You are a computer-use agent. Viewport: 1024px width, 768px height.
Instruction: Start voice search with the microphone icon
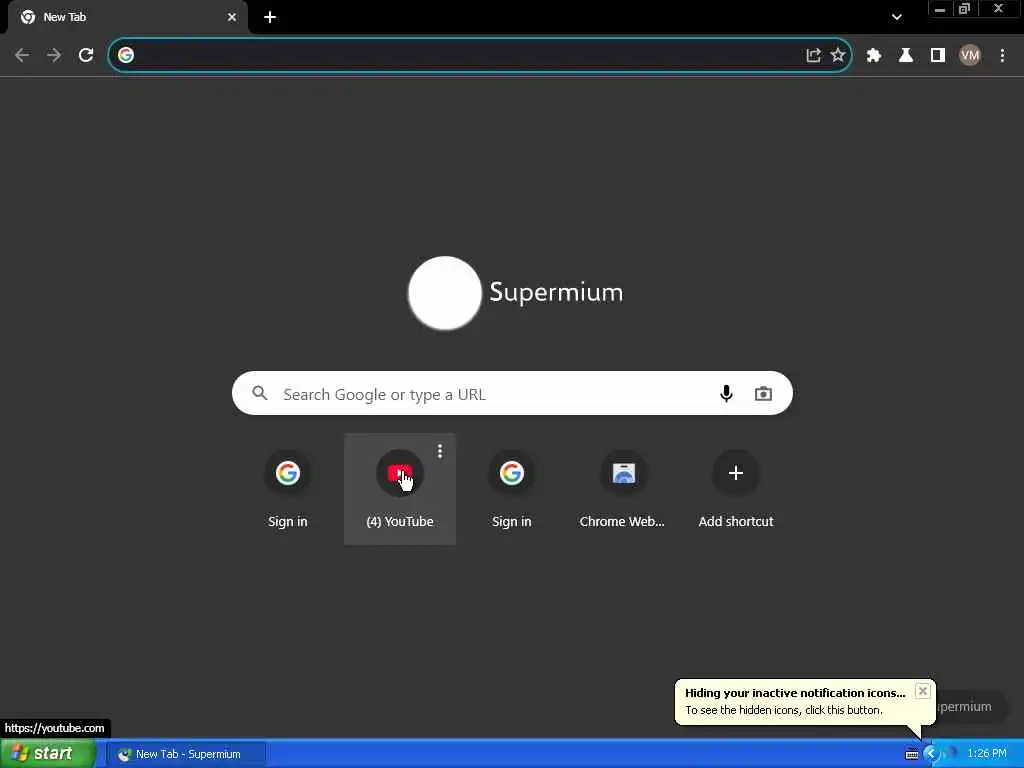[726, 393]
